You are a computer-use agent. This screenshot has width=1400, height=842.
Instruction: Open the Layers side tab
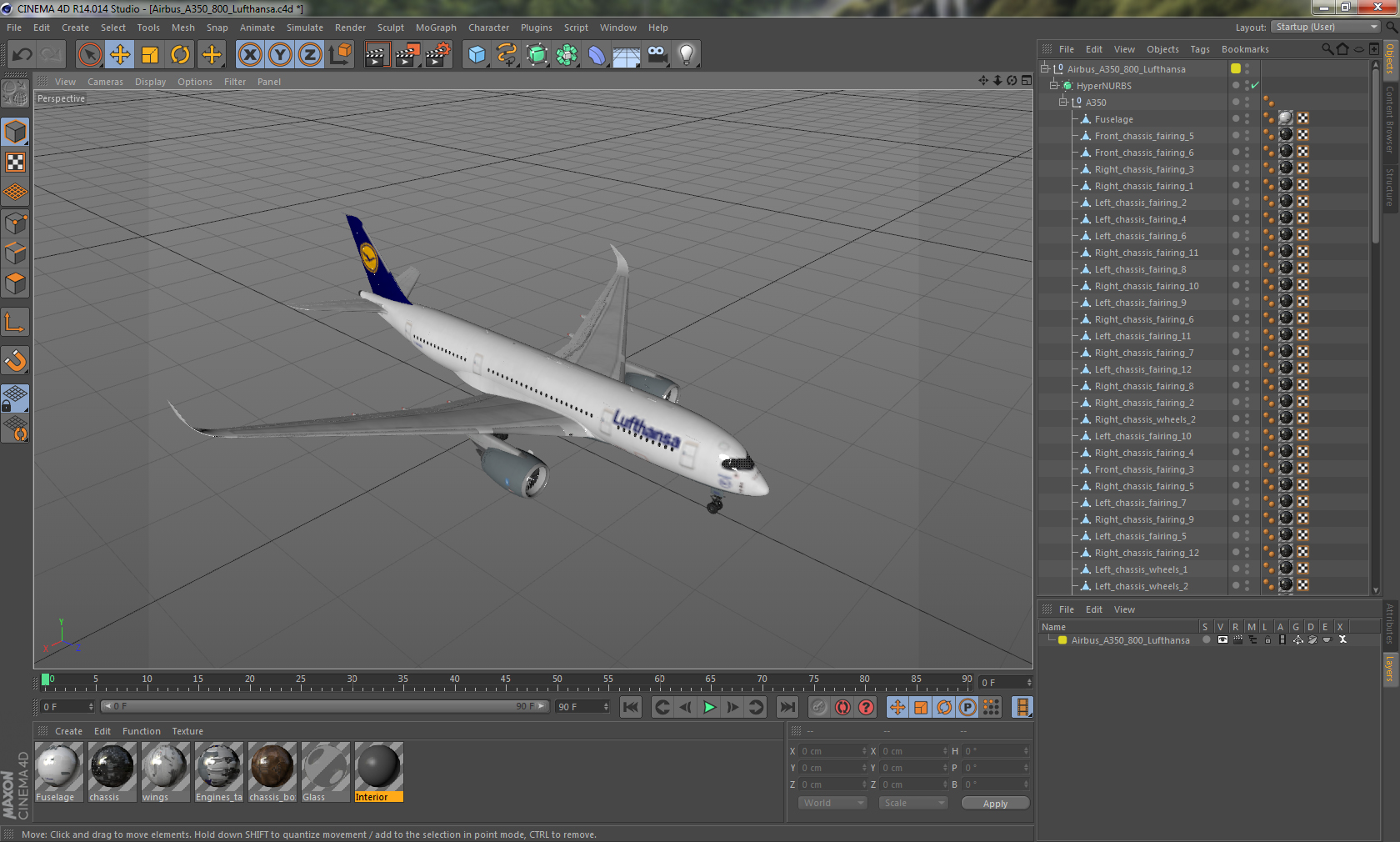[1391, 668]
